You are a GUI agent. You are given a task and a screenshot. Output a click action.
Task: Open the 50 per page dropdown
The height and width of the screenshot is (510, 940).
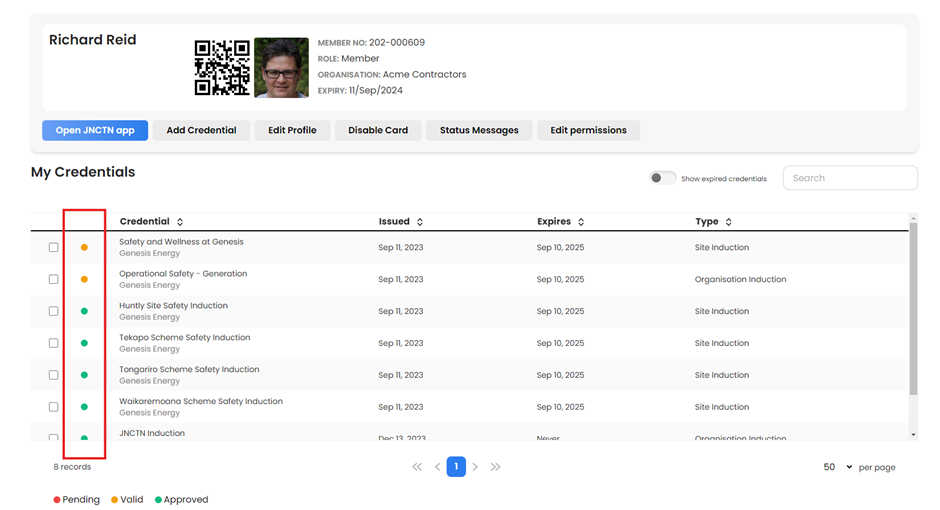point(837,467)
